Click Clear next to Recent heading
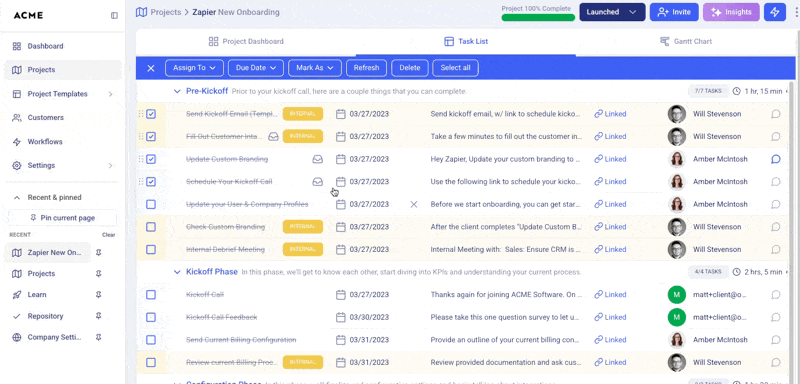 coord(108,235)
